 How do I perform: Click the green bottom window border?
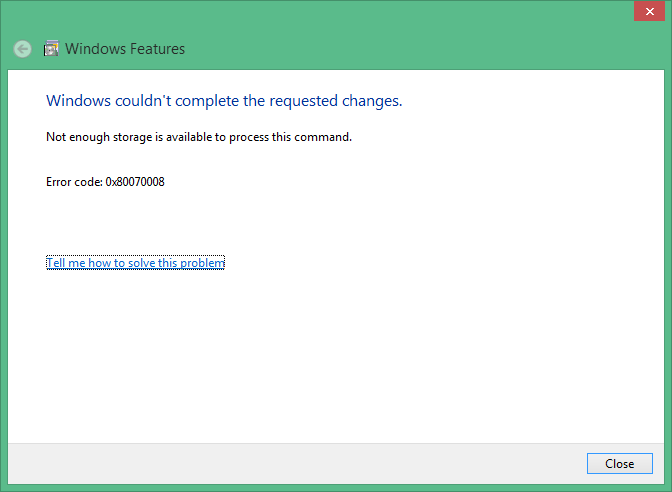336,488
